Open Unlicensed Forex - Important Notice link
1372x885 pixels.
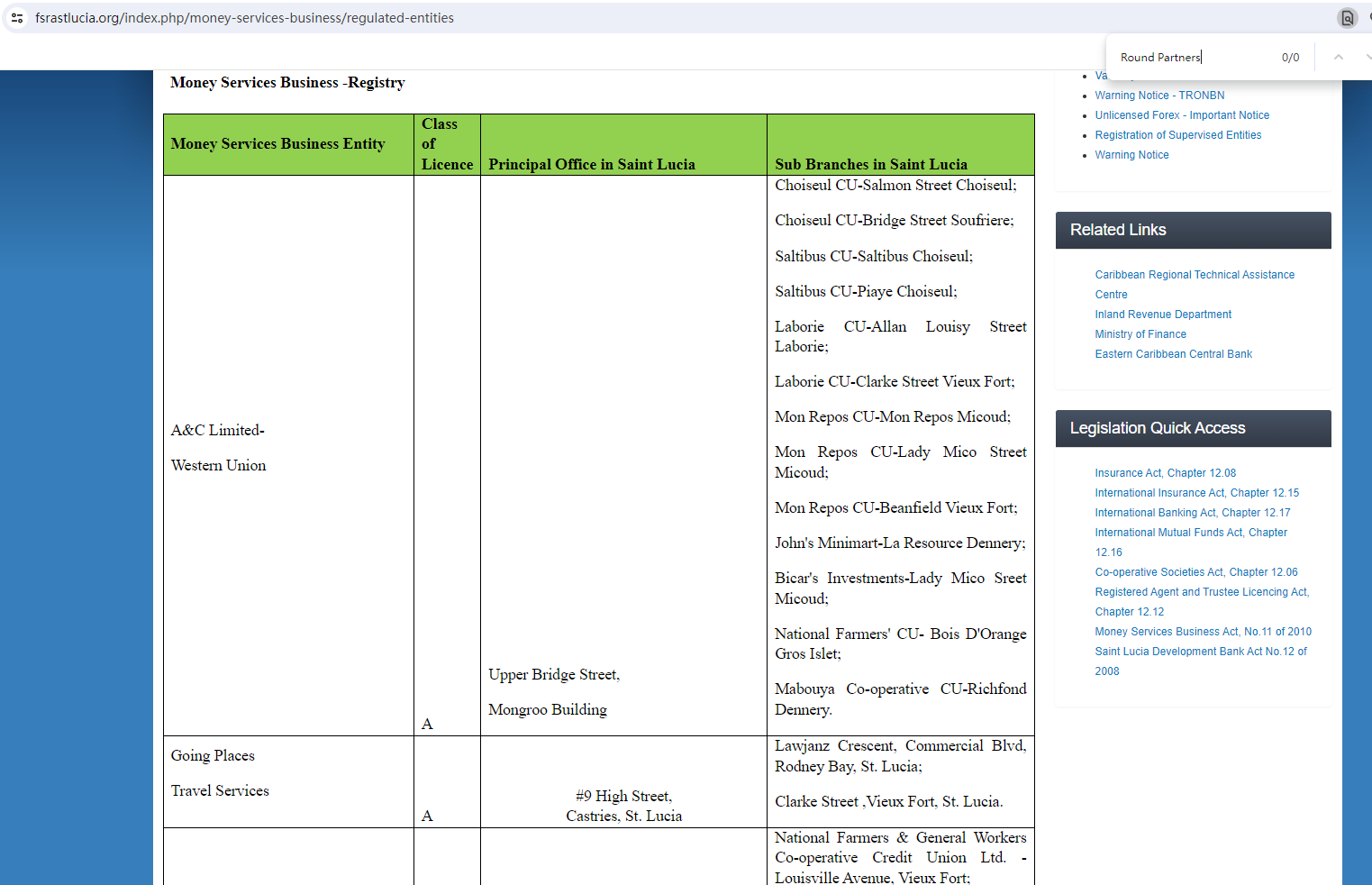1182,115
